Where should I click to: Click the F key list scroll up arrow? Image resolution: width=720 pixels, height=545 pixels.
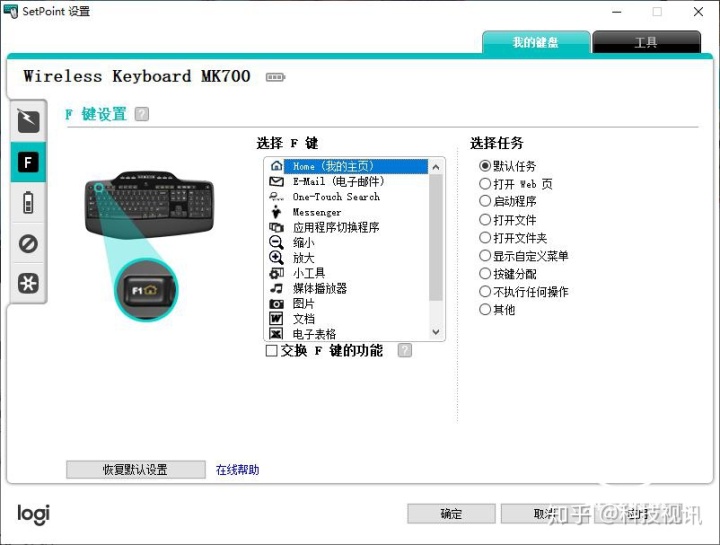[436, 167]
